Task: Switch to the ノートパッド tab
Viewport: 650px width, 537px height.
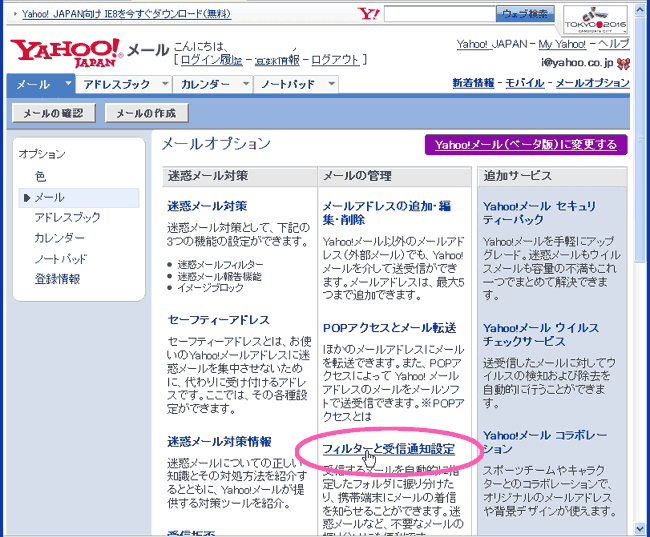Action: pos(289,85)
